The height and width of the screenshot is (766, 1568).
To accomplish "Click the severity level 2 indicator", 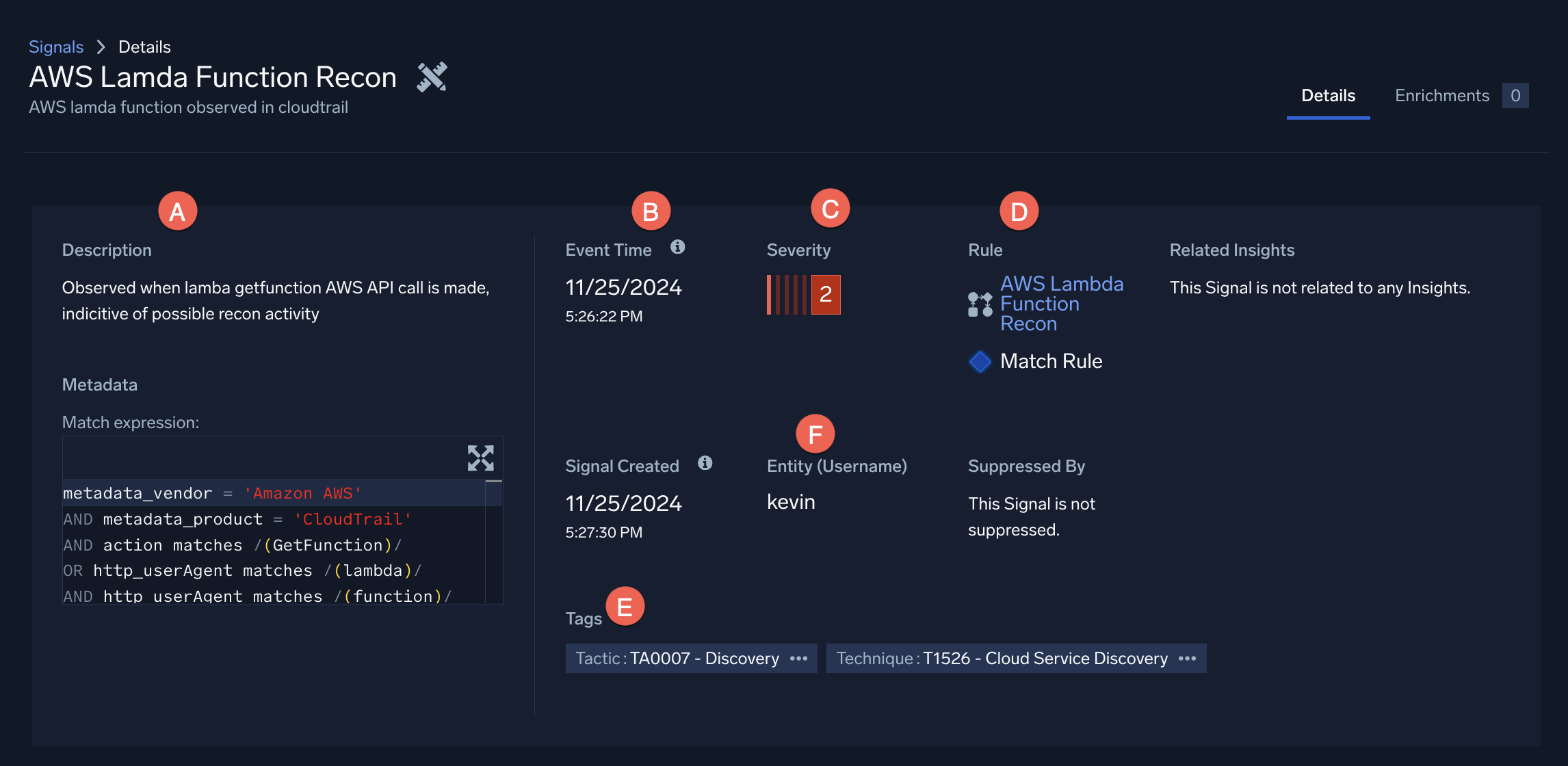I will (x=825, y=294).
